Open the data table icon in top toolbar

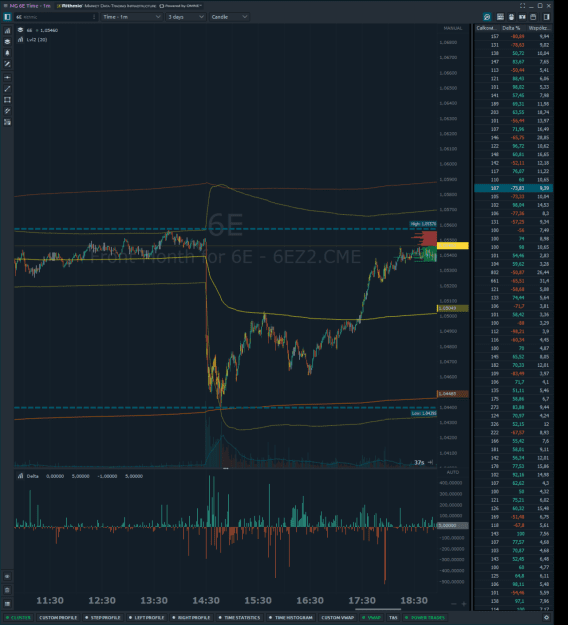[500, 17]
